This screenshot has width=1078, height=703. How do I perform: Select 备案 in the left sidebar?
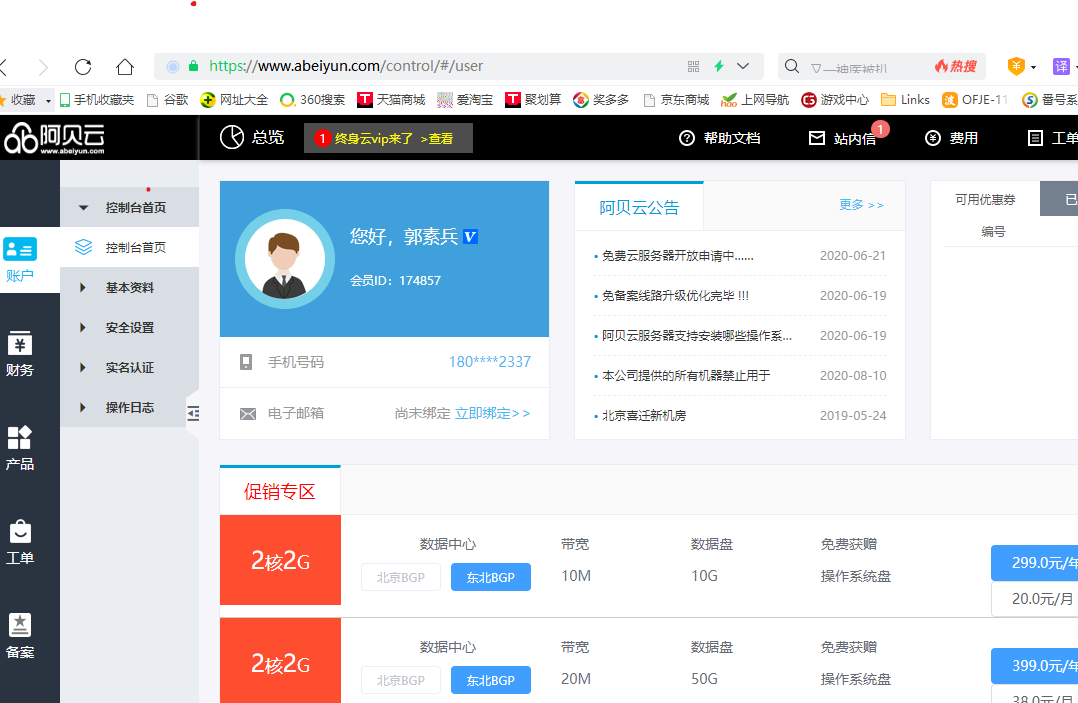20,637
